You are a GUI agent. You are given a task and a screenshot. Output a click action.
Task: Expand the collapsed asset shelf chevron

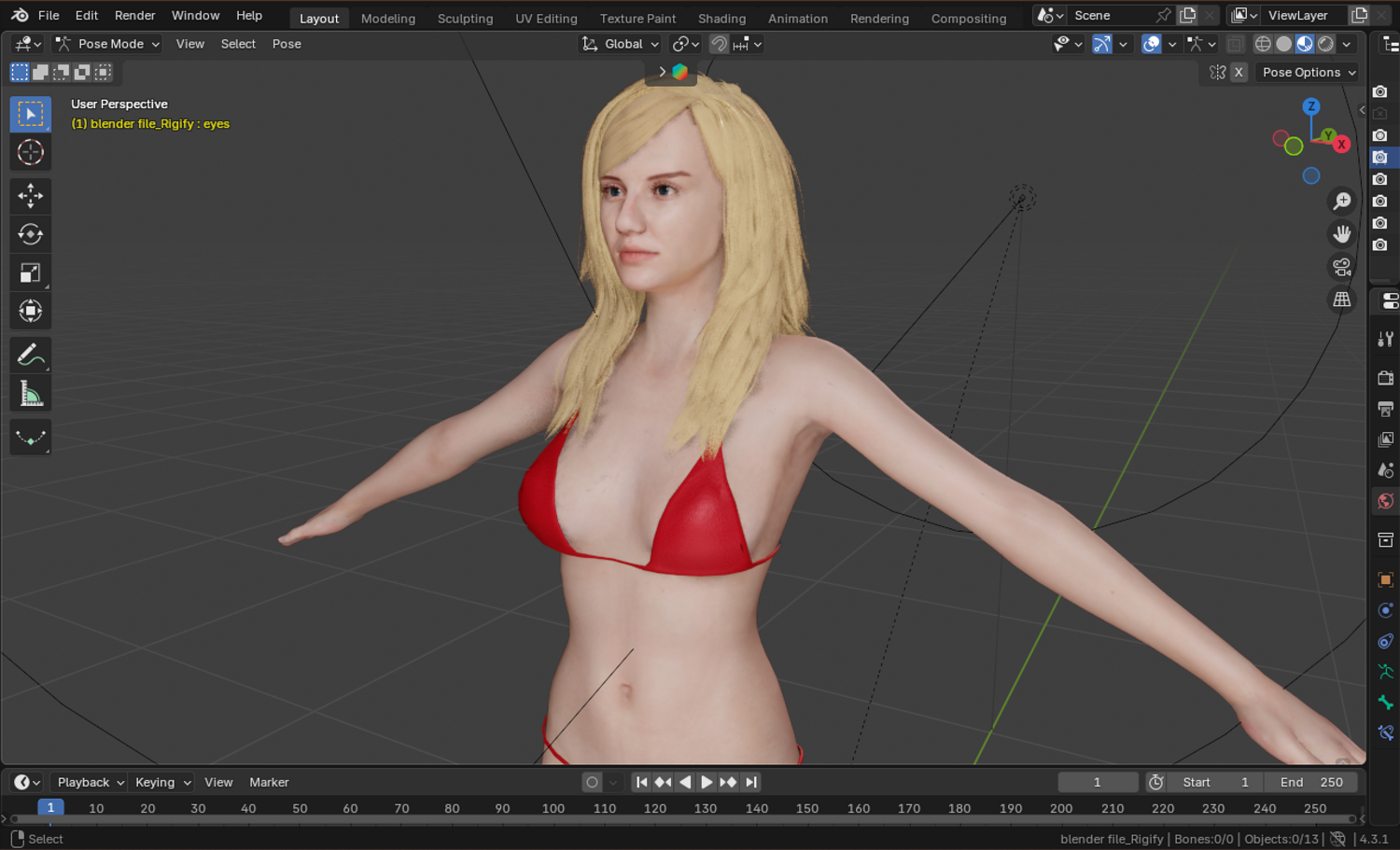click(x=663, y=72)
